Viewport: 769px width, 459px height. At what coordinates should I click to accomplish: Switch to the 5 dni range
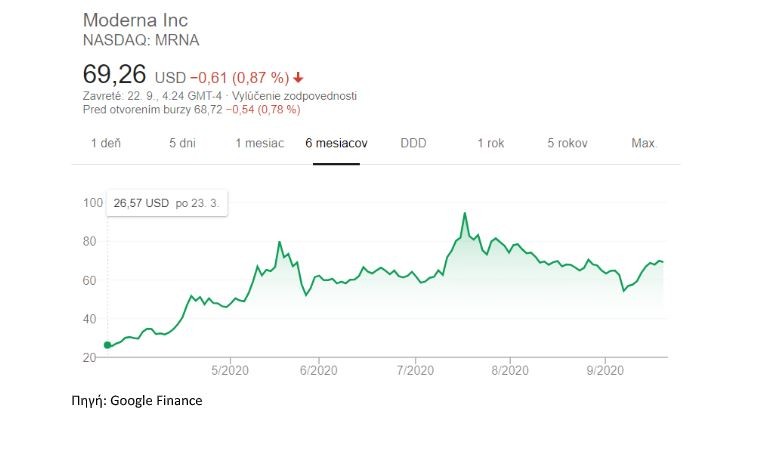[182, 143]
